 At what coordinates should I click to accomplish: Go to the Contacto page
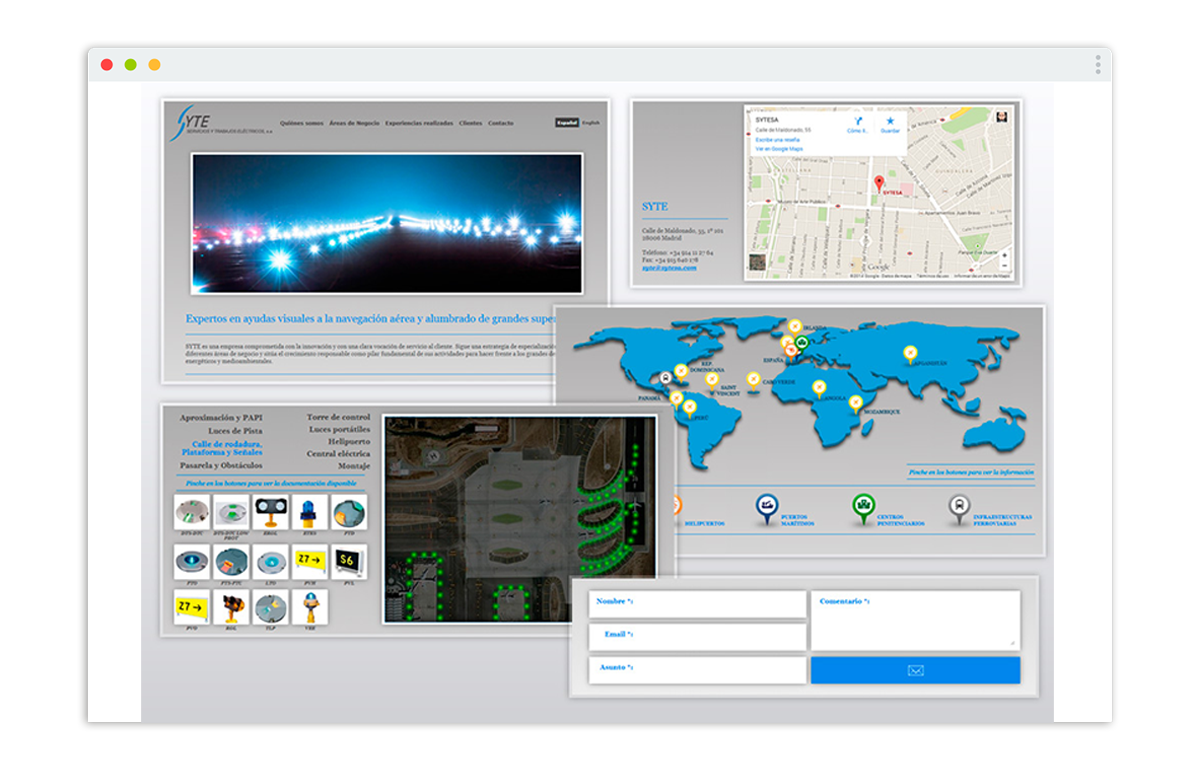tap(501, 123)
